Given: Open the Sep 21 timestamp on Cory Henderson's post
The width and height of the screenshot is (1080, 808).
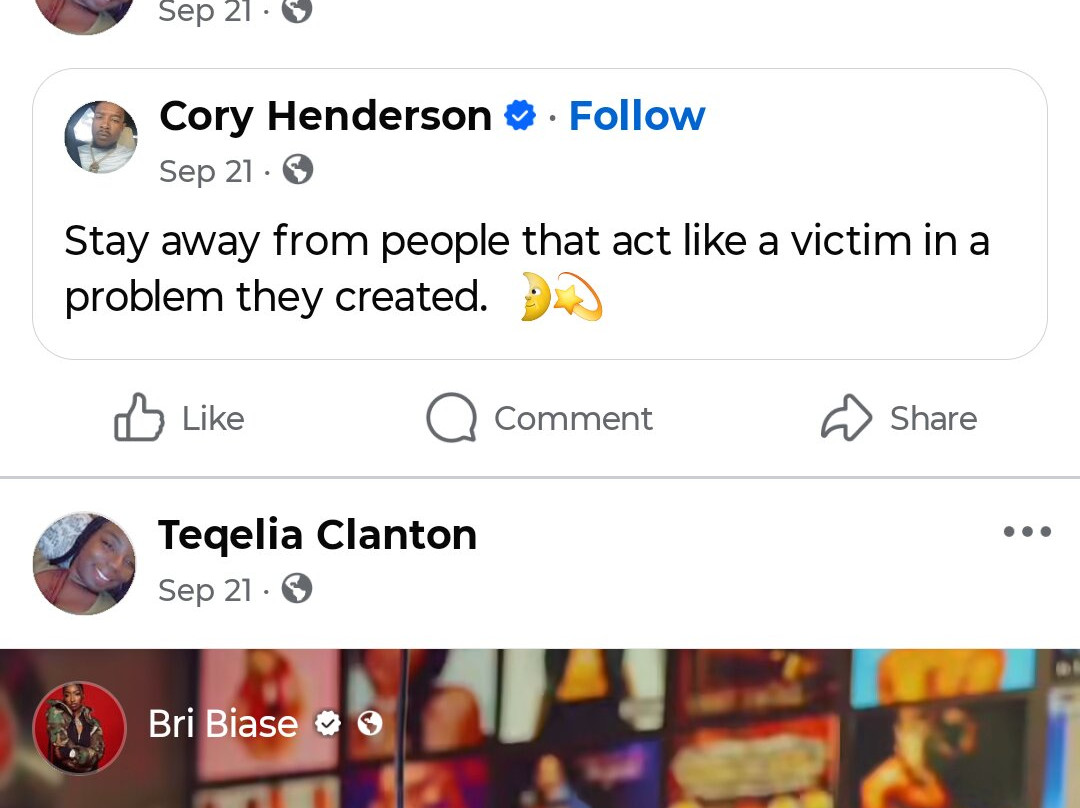Looking at the screenshot, I should tap(205, 171).
